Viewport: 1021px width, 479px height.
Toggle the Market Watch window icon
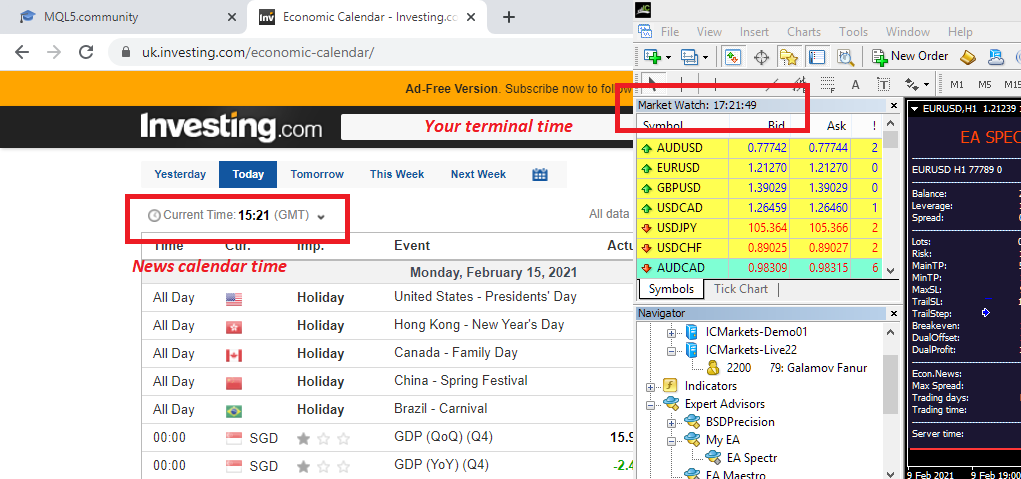pos(733,57)
